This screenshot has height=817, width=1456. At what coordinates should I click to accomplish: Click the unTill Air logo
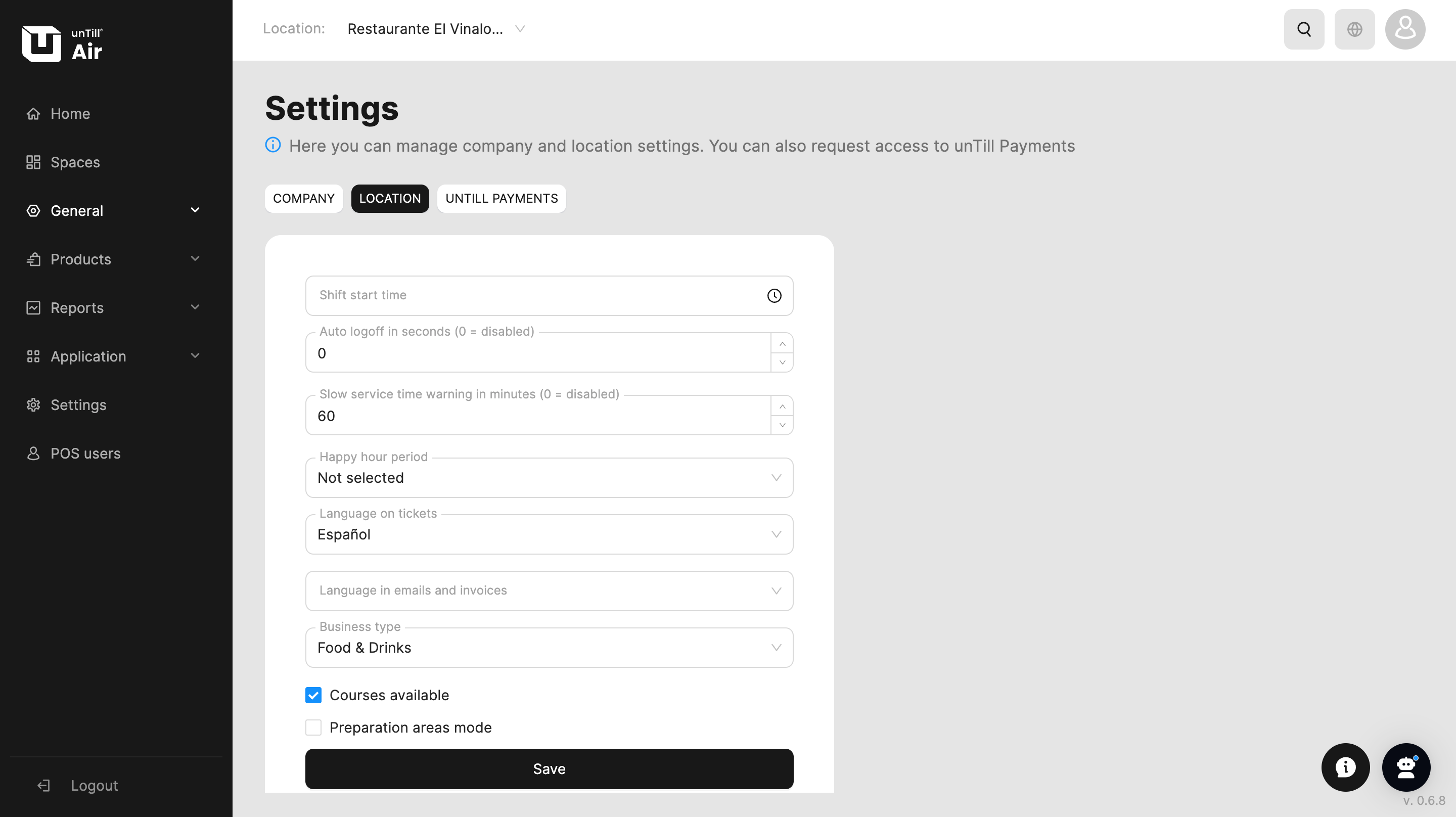(x=62, y=43)
